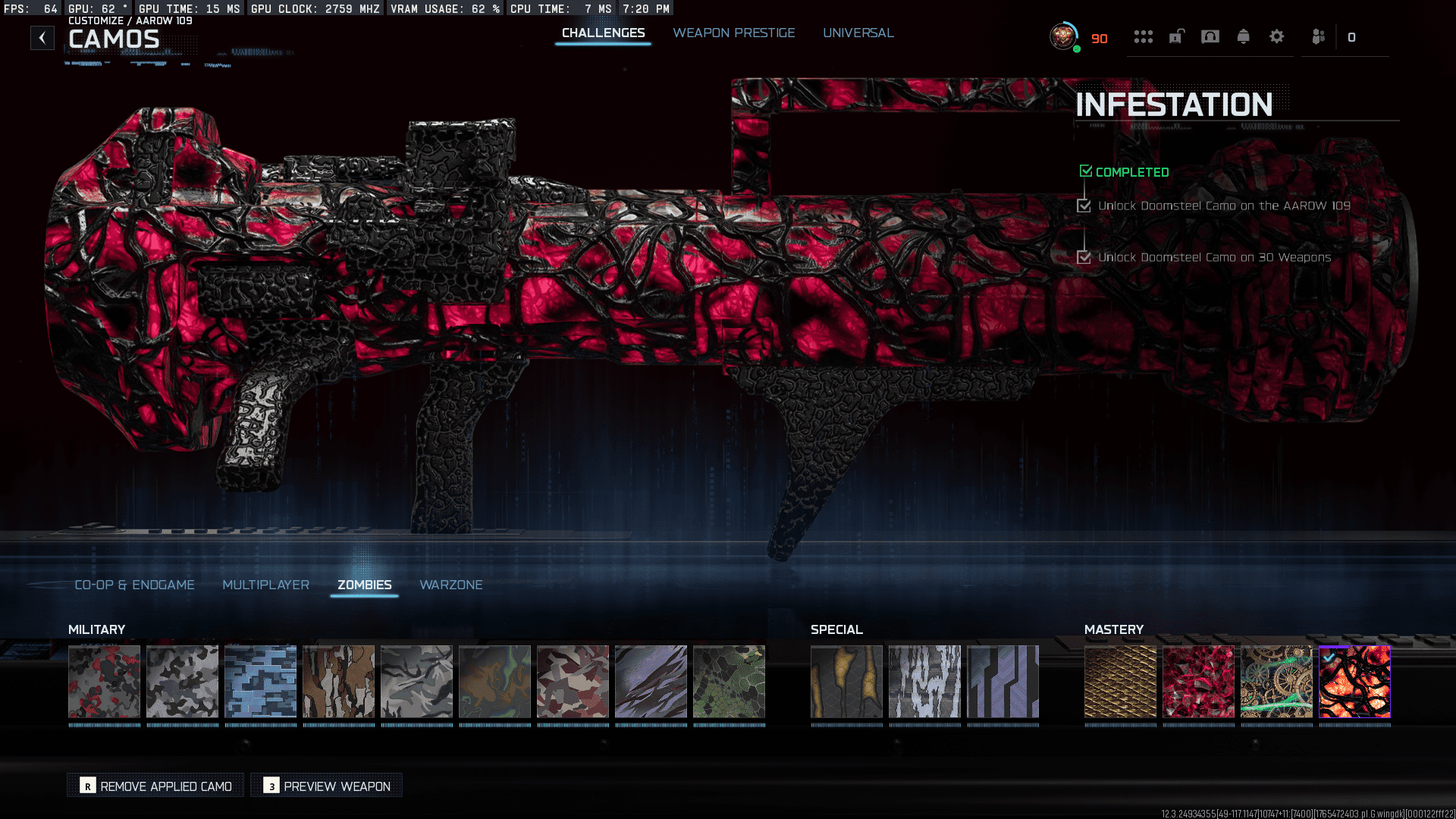
Task: Click the unlock padlock icon
Action: coord(1176,36)
